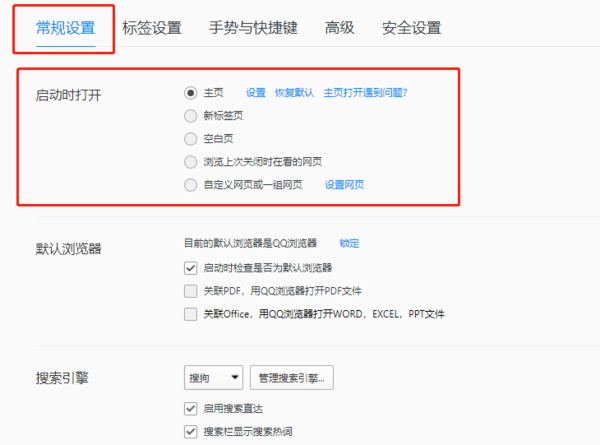The width and height of the screenshot is (600, 445).
Task: Open the 安全设置 tab
Action: tap(411, 28)
